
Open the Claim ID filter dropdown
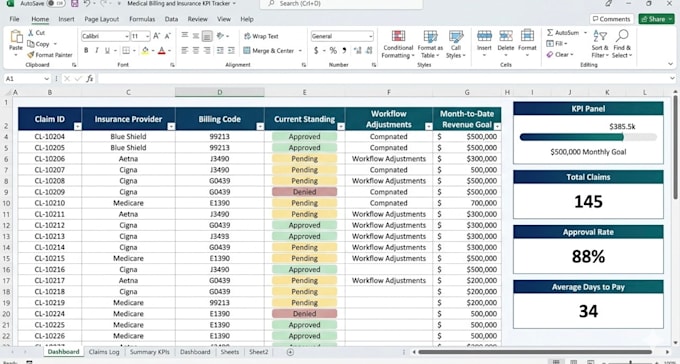click(77, 127)
